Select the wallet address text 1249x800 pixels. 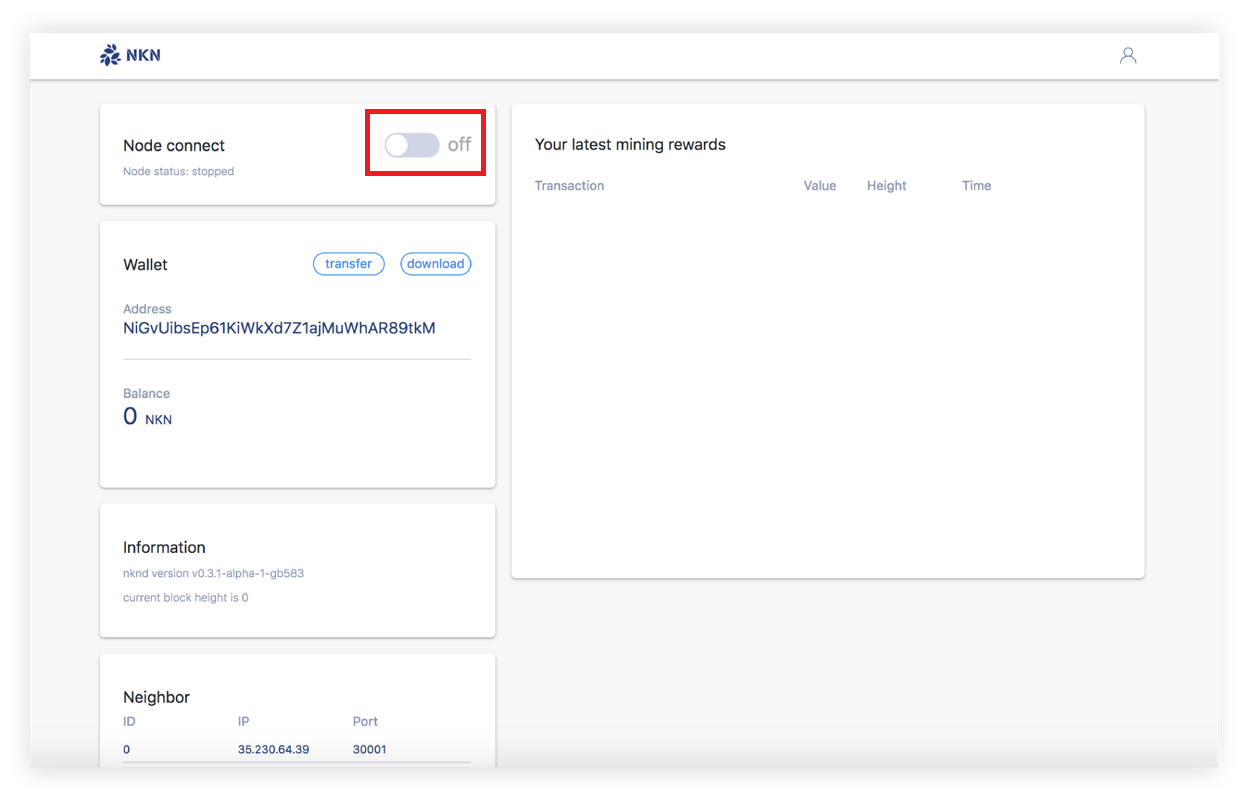pyautogui.click(x=279, y=328)
